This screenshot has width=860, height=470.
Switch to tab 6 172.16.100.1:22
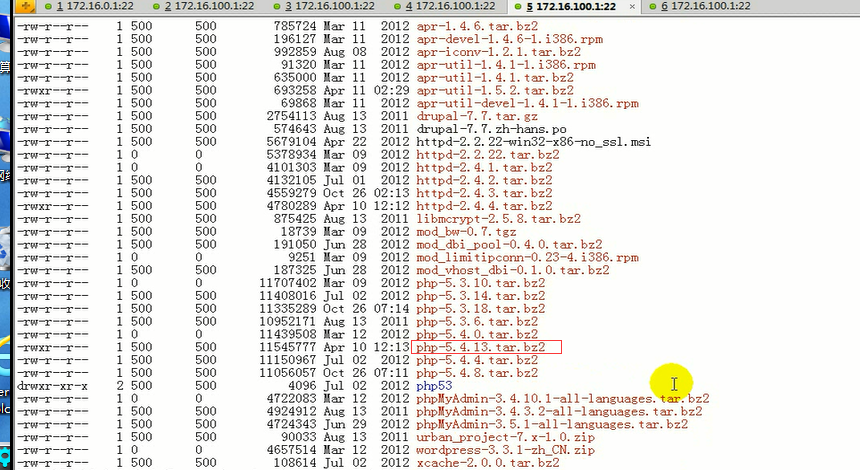705,6
